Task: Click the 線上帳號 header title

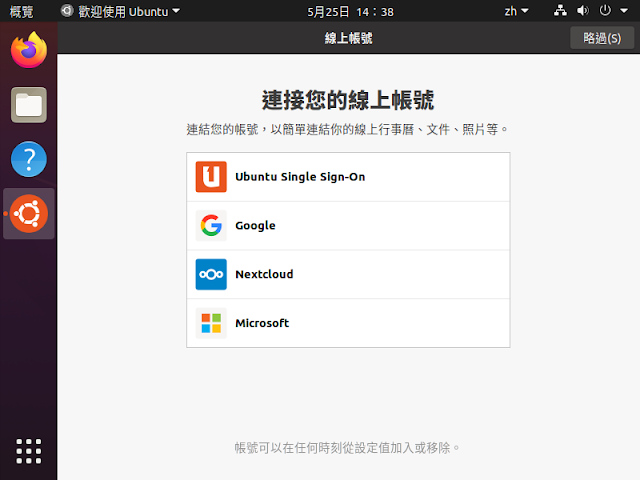Action: [x=349, y=38]
